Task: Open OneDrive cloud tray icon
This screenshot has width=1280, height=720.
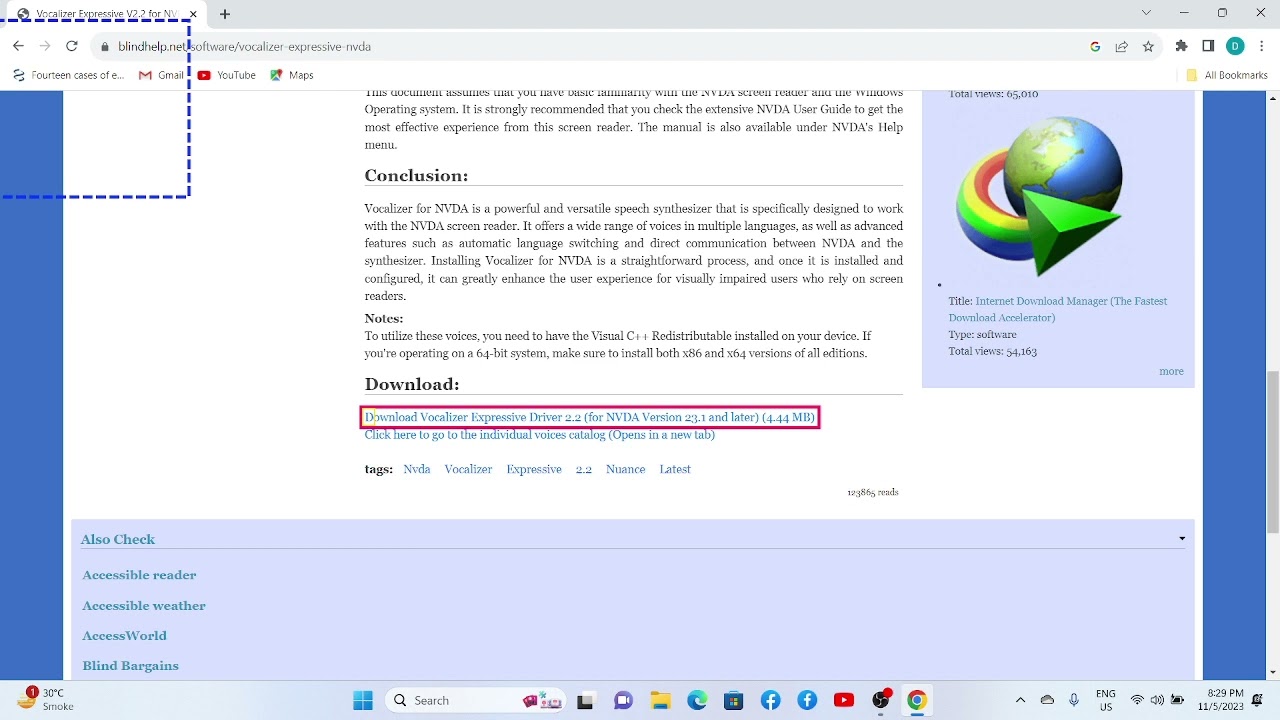Action: (1047, 700)
